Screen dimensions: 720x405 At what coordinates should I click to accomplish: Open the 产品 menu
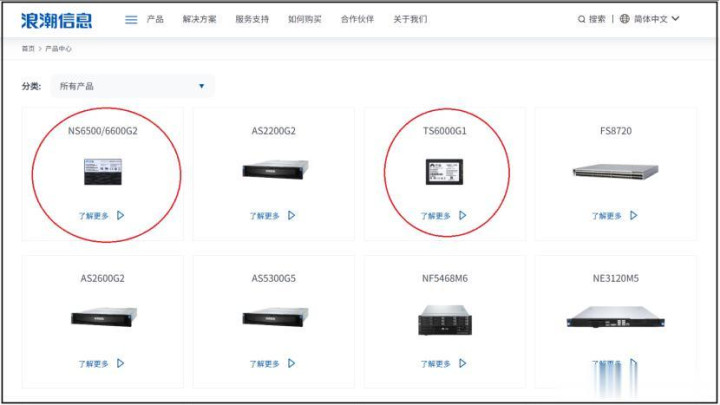pos(155,19)
